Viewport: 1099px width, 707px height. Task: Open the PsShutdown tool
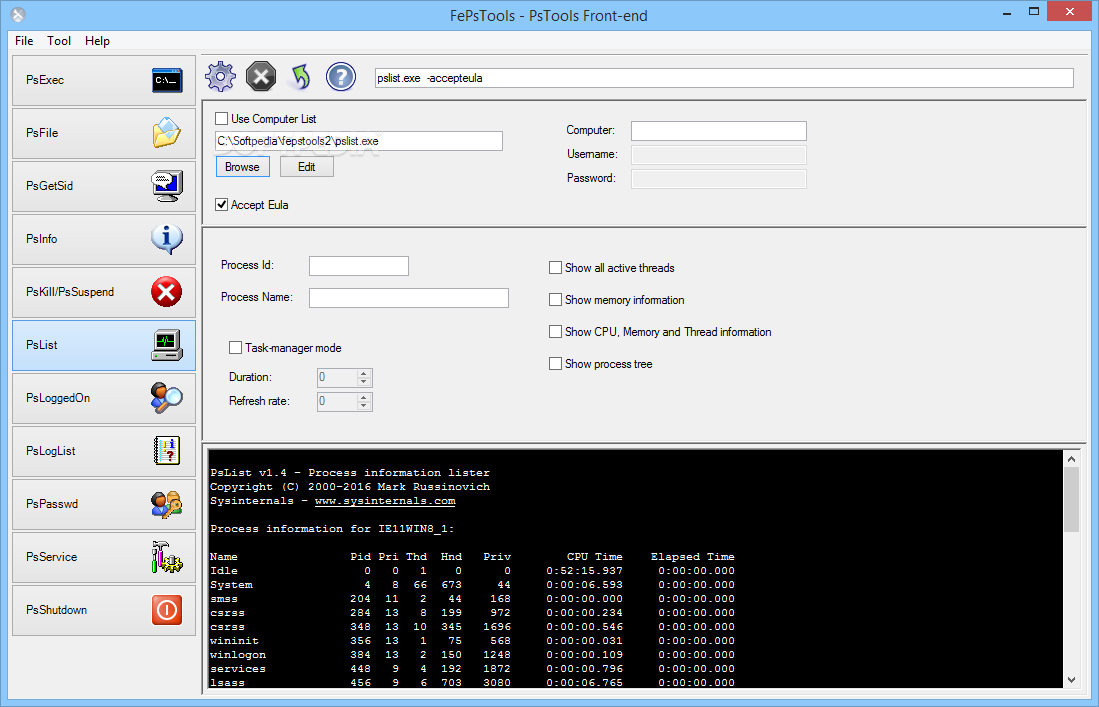[104, 610]
